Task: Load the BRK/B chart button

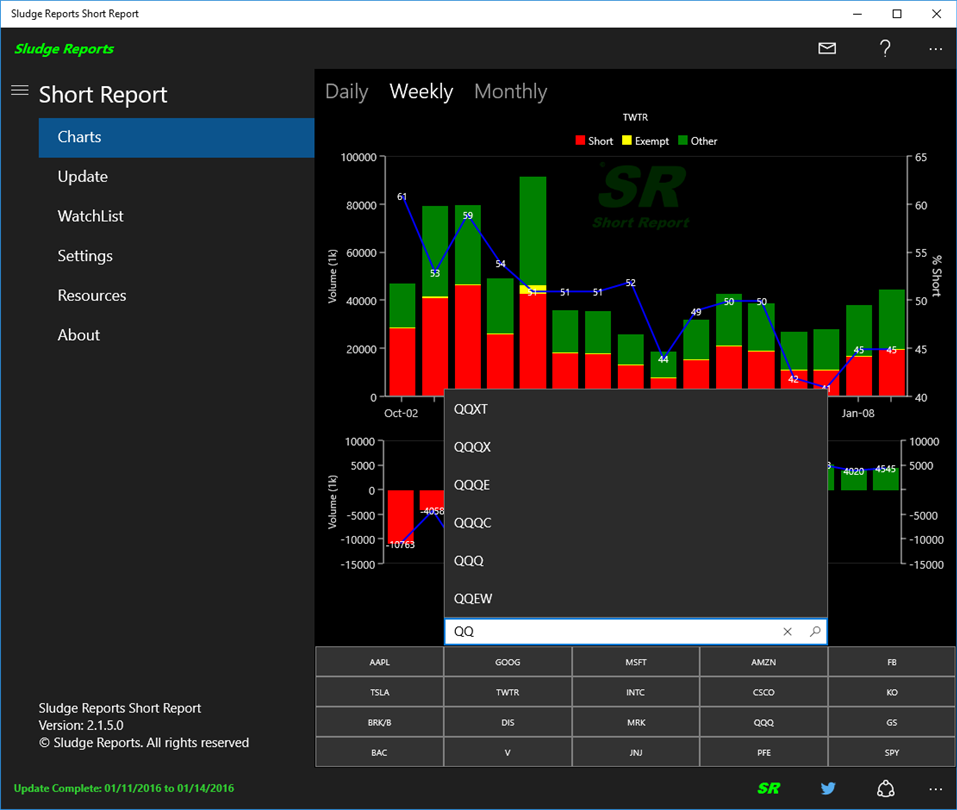Action: pyautogui.click(x=379, y=723)
